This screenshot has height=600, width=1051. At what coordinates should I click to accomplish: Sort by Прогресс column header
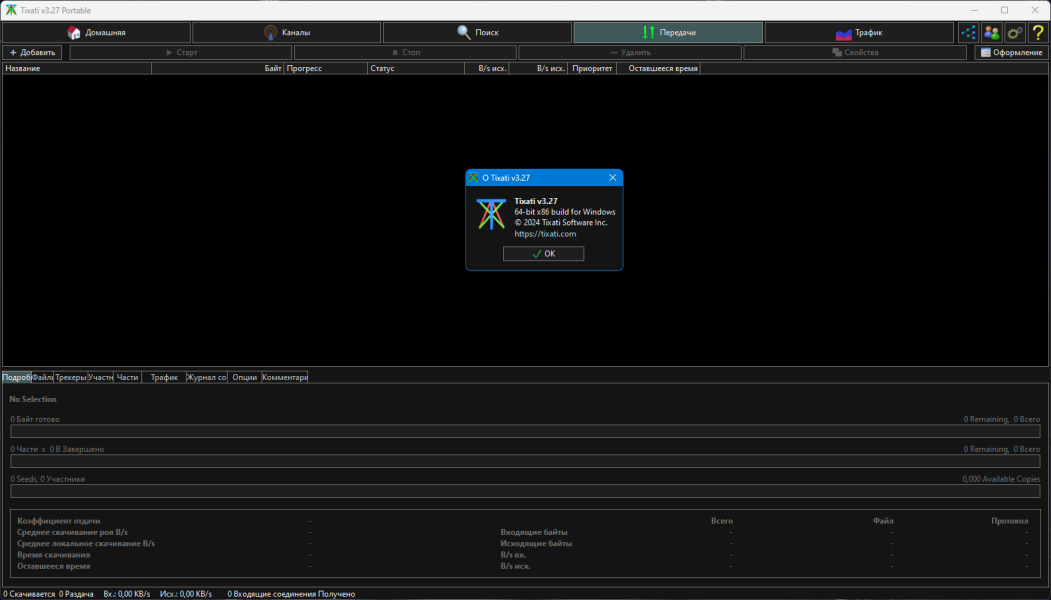pyautogui.click(x=326, y=68)
